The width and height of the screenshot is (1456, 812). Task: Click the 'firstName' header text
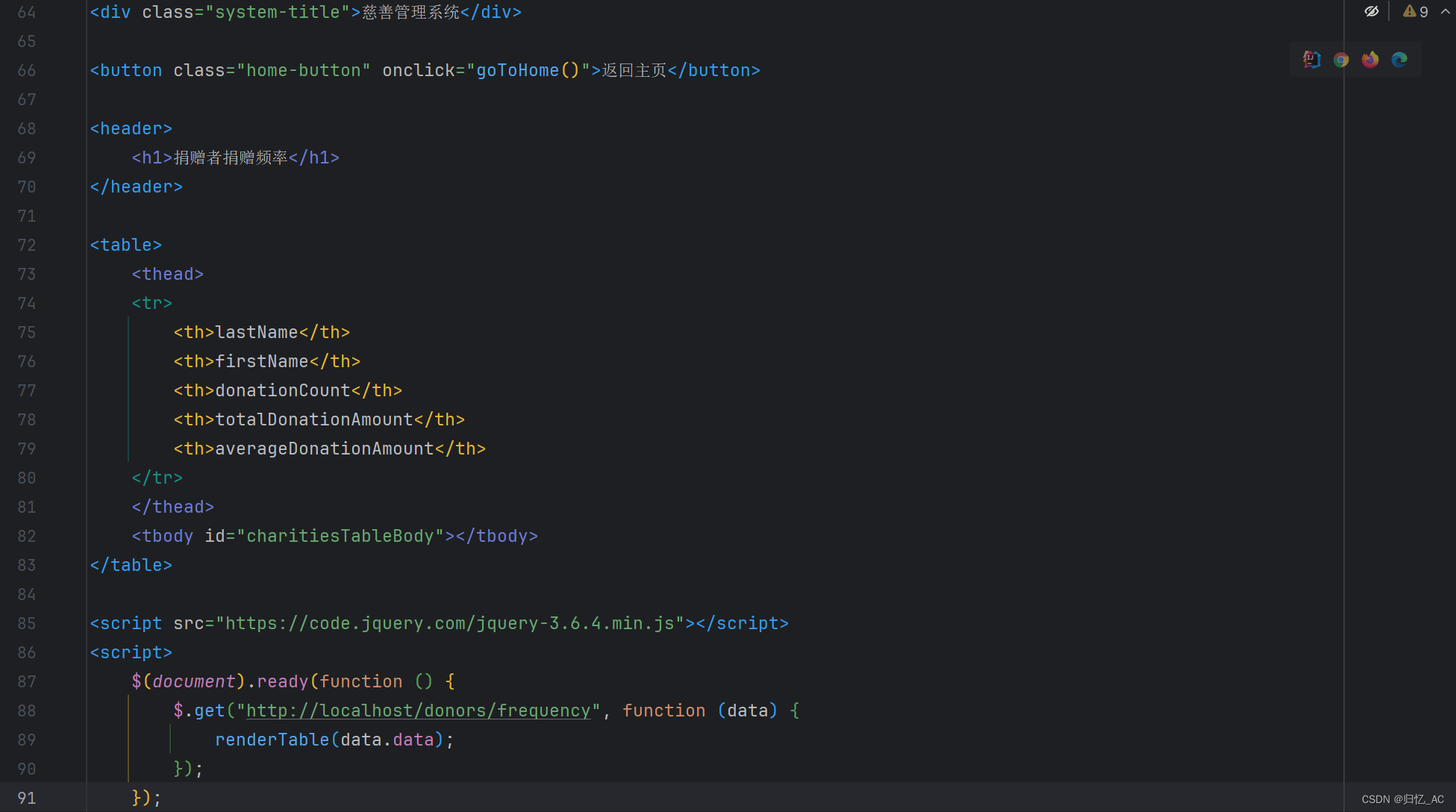click(262, 361)
